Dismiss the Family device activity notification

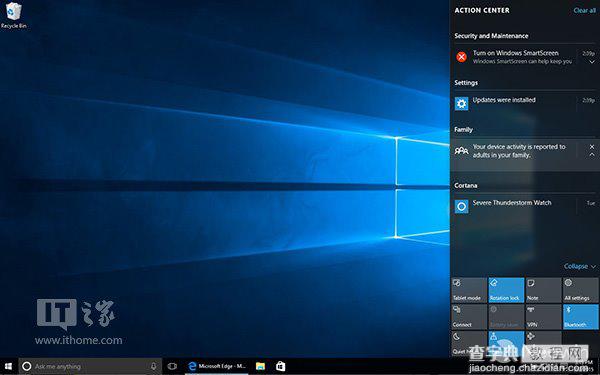pos(592,147)
